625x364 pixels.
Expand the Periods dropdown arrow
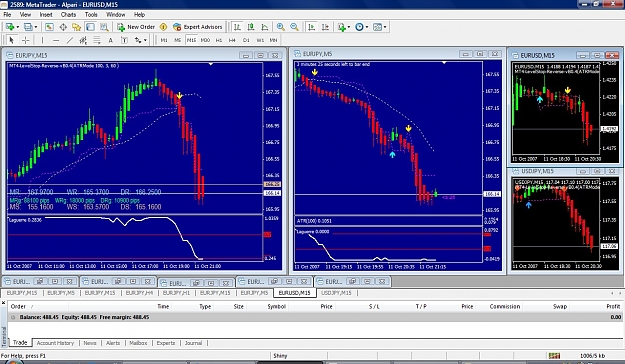tap(367, 27)
